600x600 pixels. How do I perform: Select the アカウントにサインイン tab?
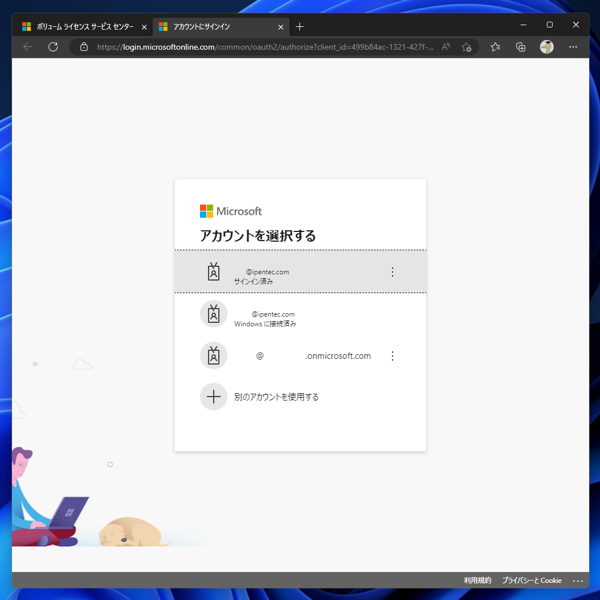click(x=221, y=27)
